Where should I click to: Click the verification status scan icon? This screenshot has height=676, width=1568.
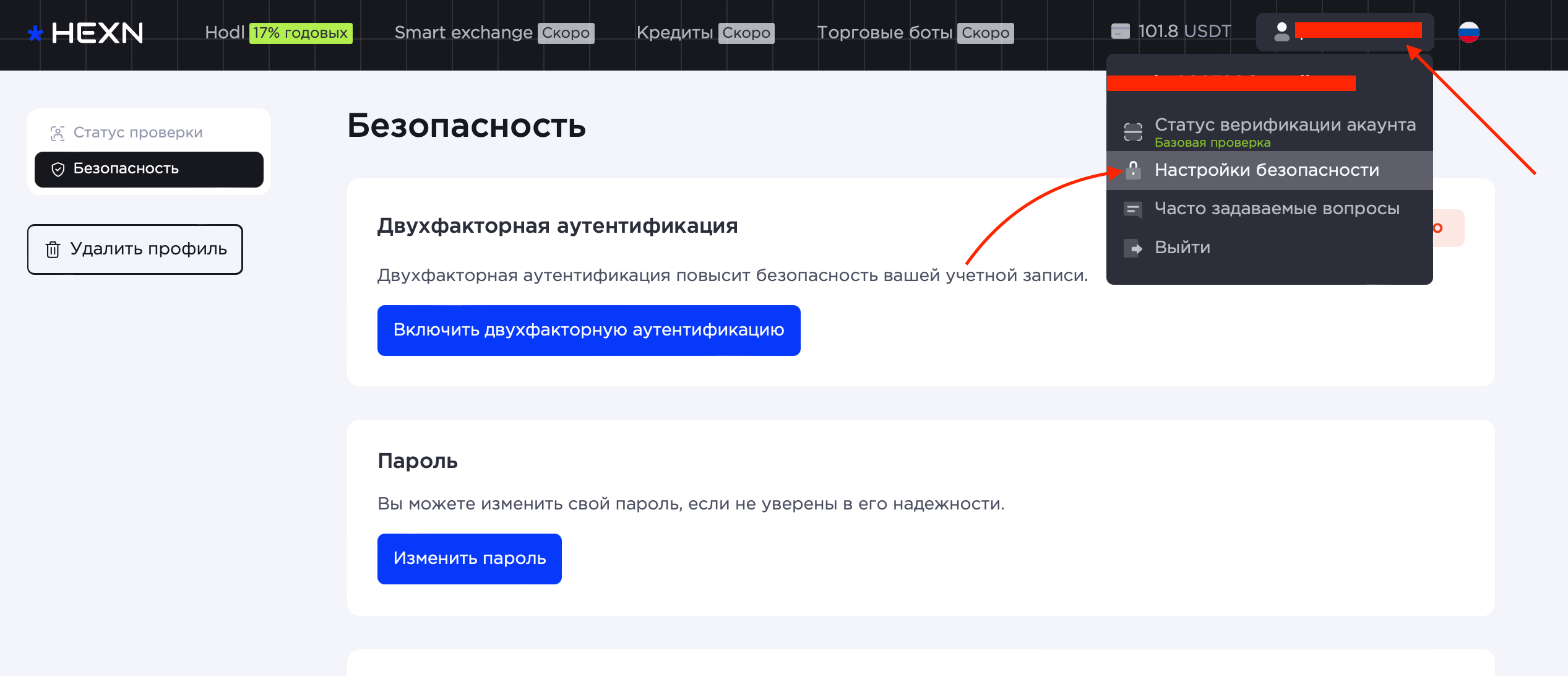(1133, 131)
